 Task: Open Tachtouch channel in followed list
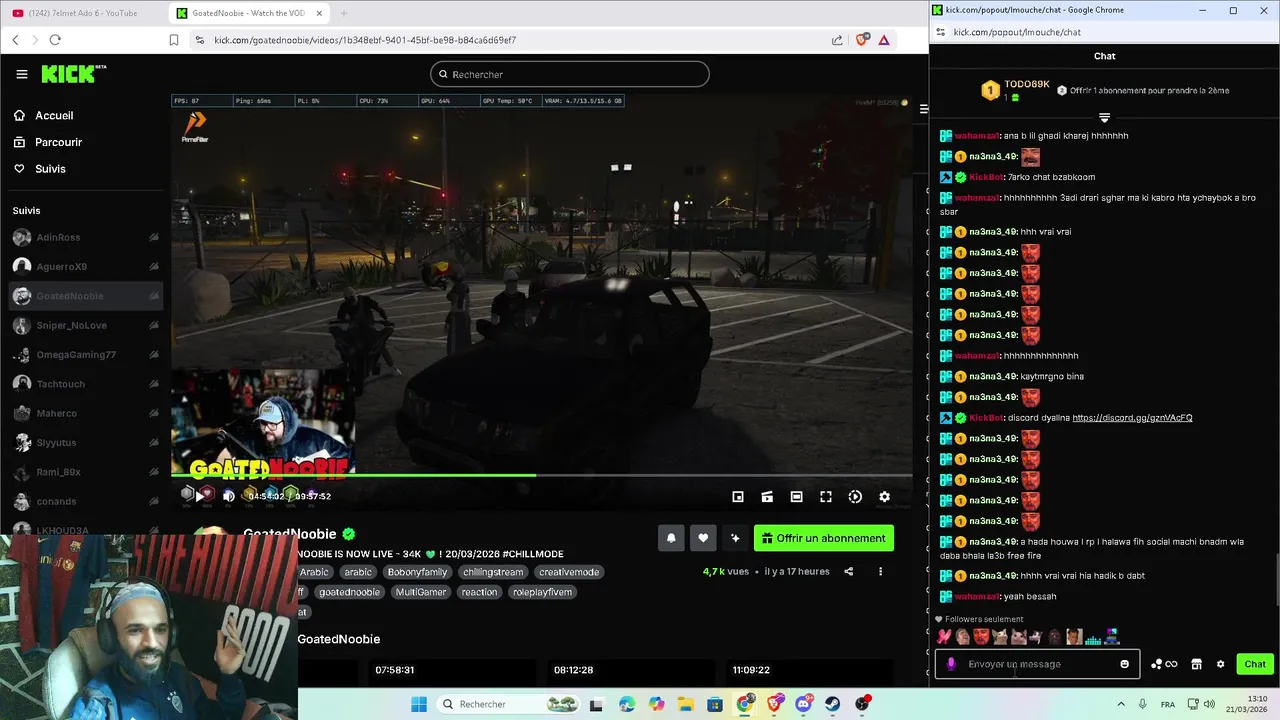86,384
